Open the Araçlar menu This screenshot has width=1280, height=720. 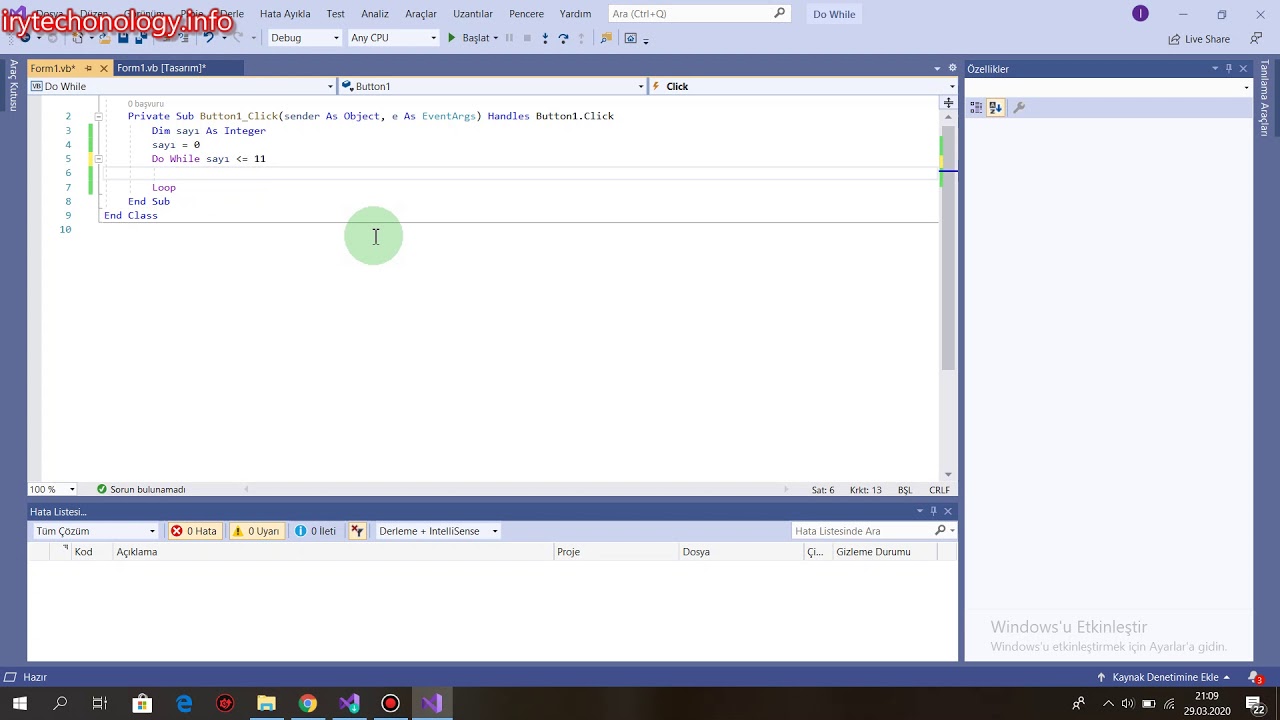tap(421, 14)
